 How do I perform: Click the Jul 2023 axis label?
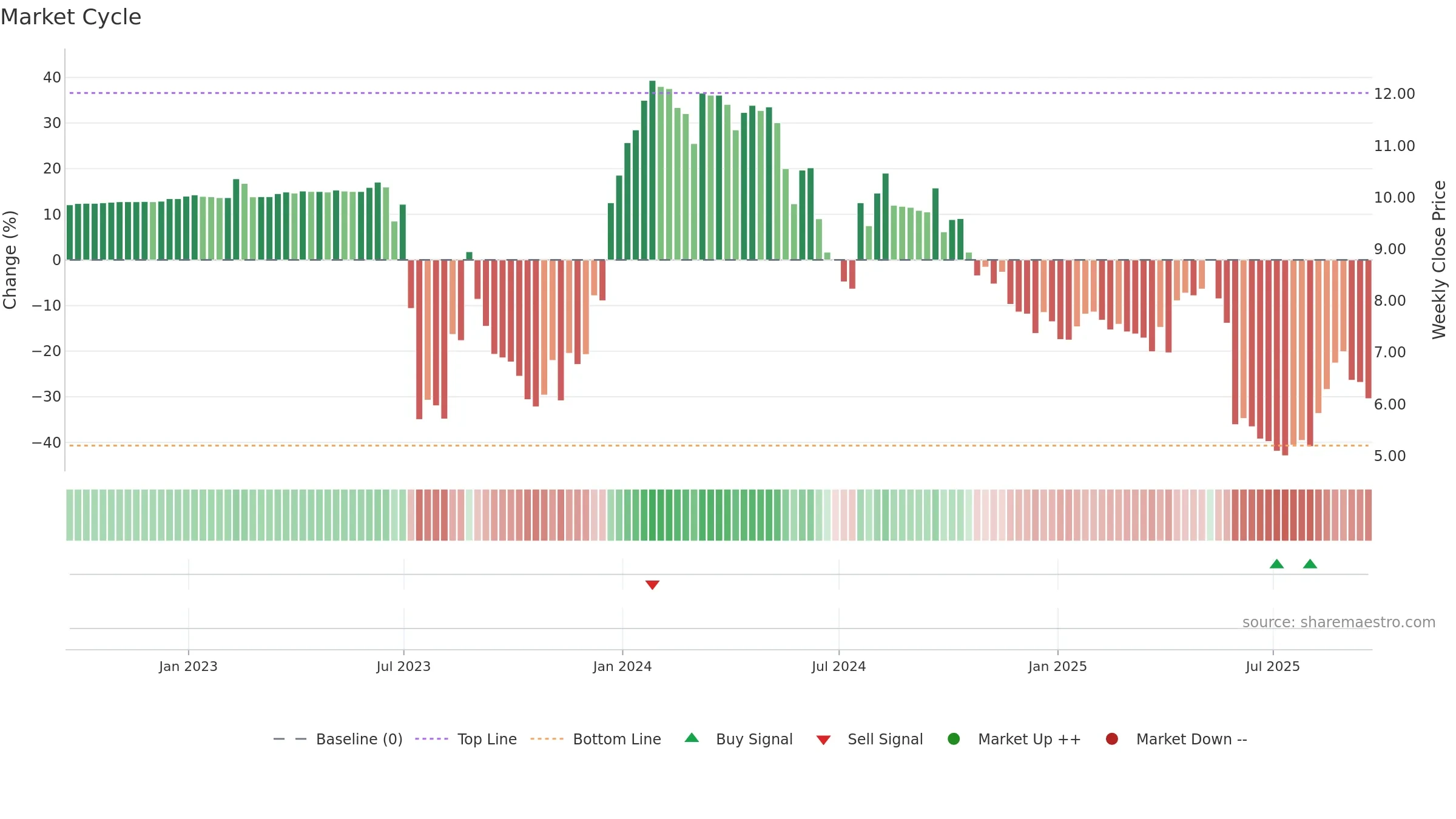[403, 667]
